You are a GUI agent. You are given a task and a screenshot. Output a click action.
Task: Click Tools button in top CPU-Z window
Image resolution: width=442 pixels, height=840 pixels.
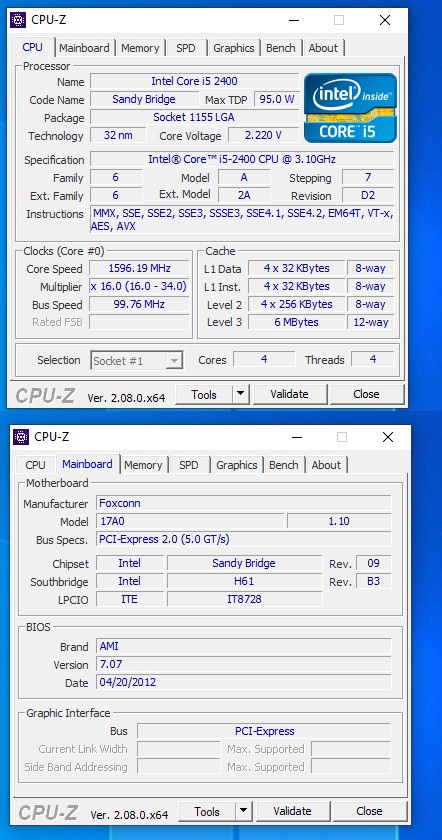pos(204,395)
